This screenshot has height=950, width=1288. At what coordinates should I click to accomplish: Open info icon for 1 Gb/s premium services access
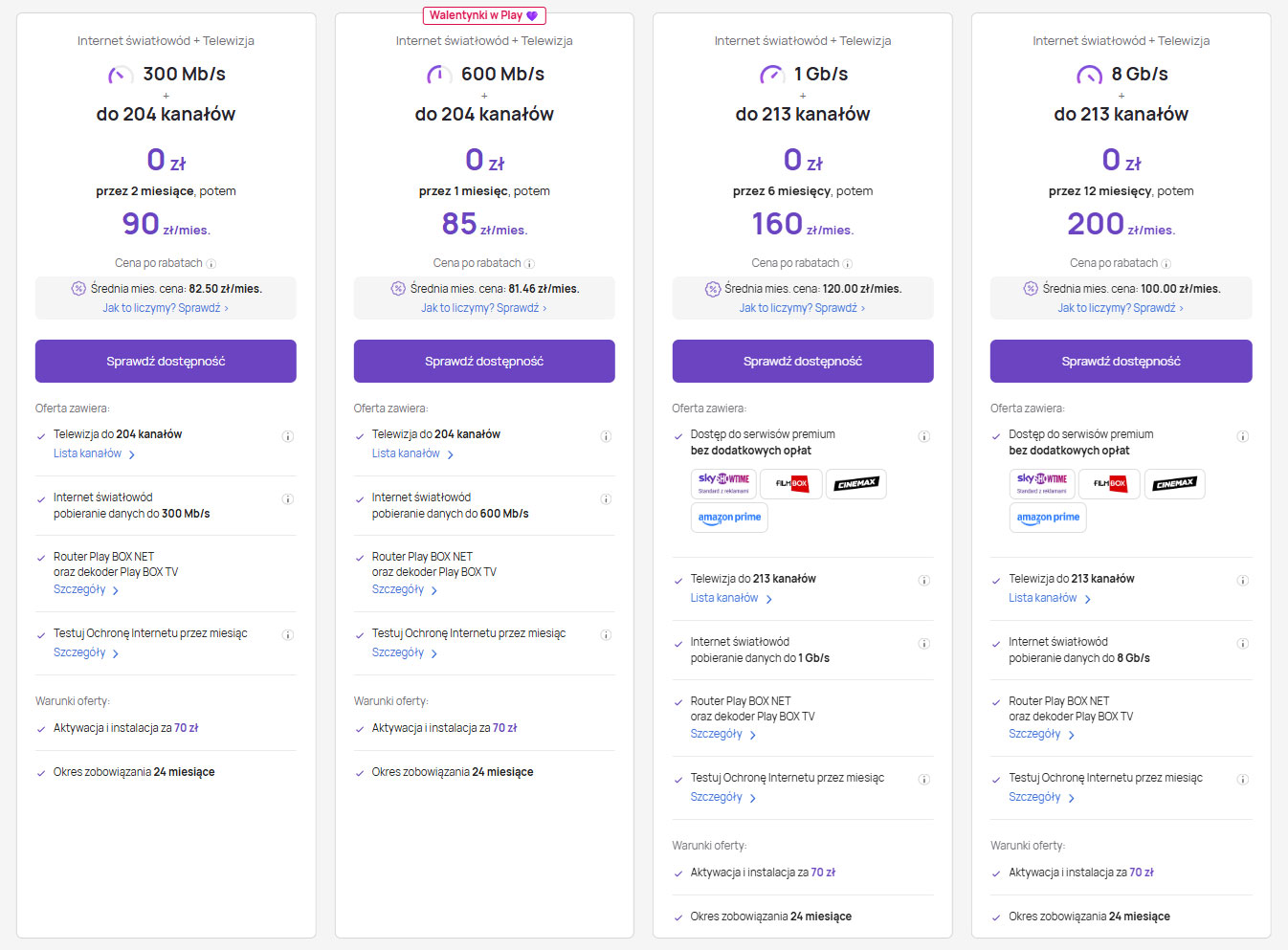[x=924, y=436]
